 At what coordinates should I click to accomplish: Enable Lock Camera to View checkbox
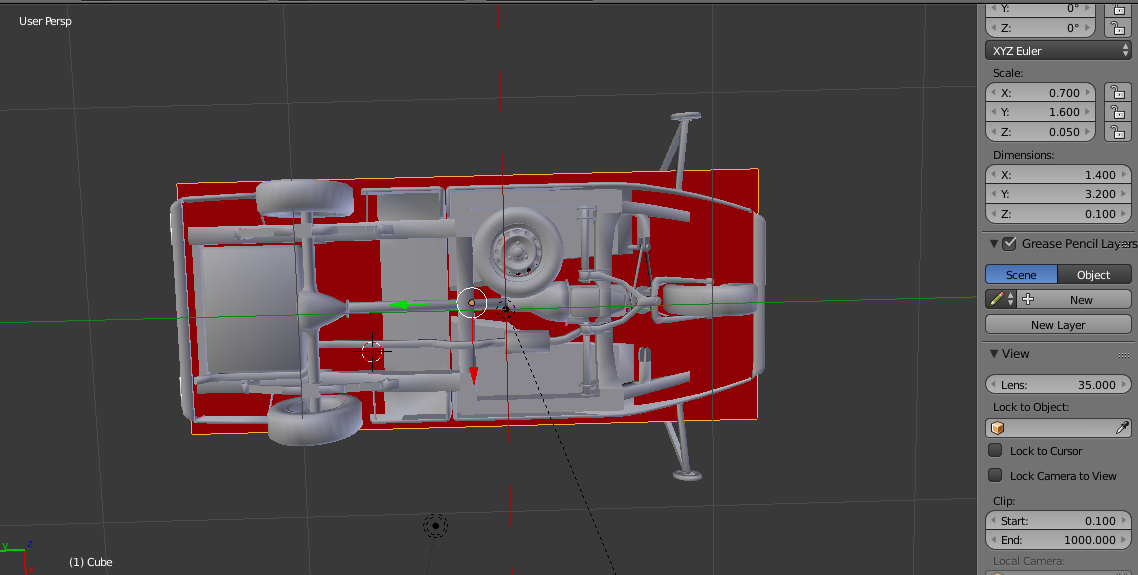995,475
